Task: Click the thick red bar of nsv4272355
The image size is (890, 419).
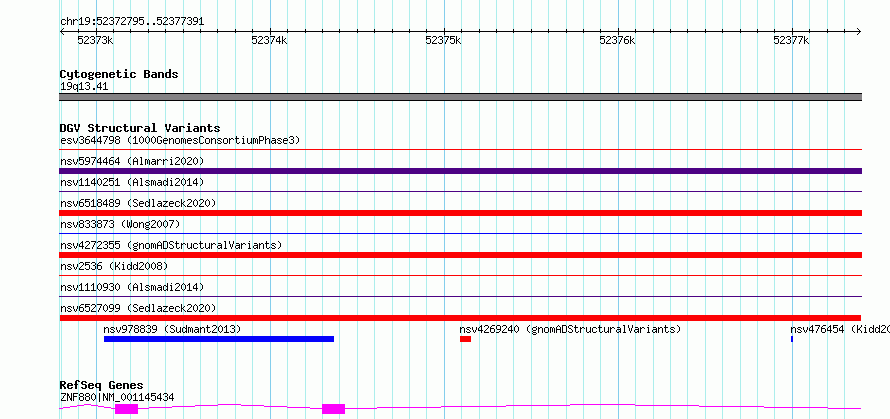Action: tap(460, 255)
